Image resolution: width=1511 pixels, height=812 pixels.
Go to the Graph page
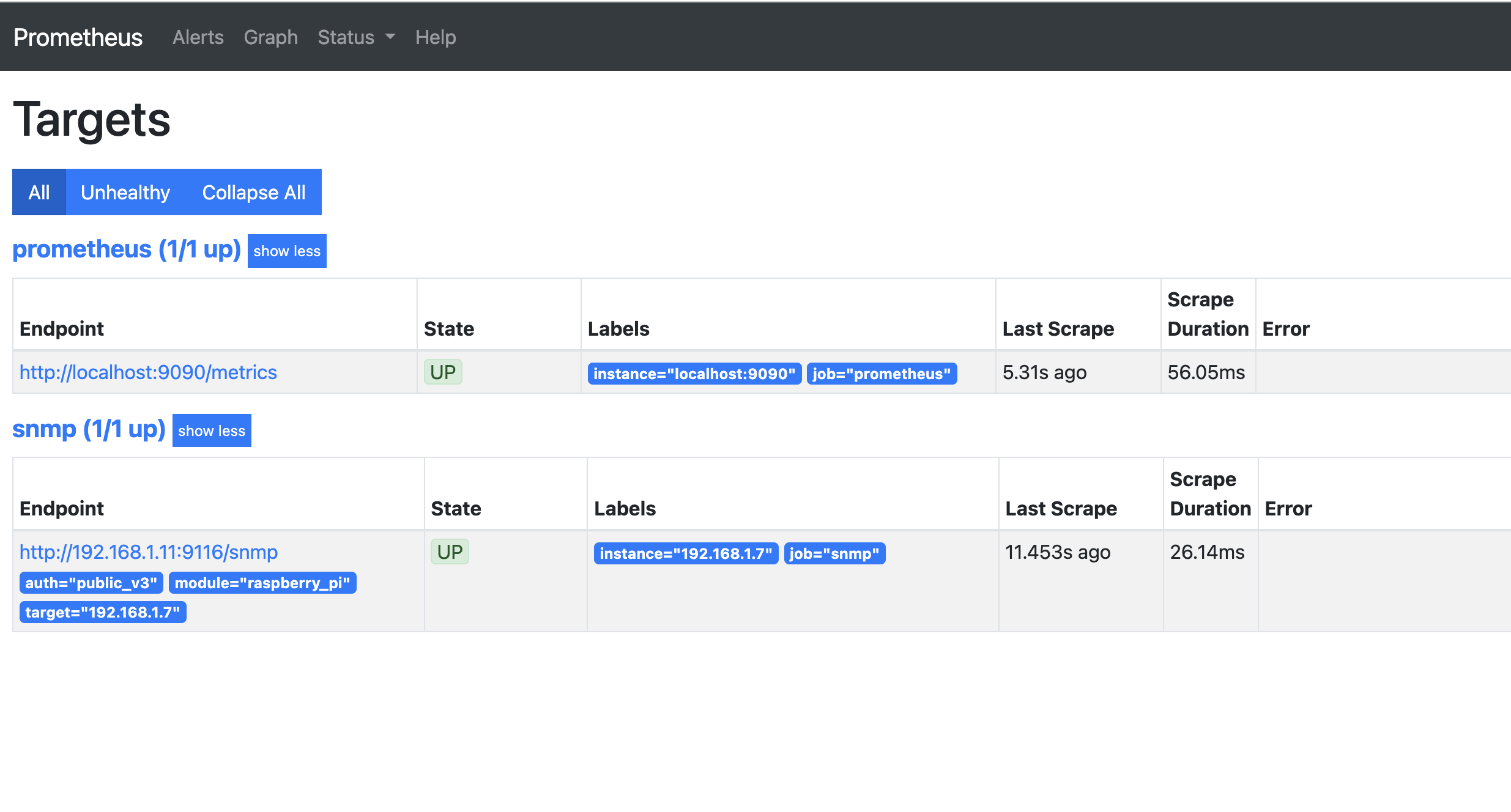[x=270, y=37]
